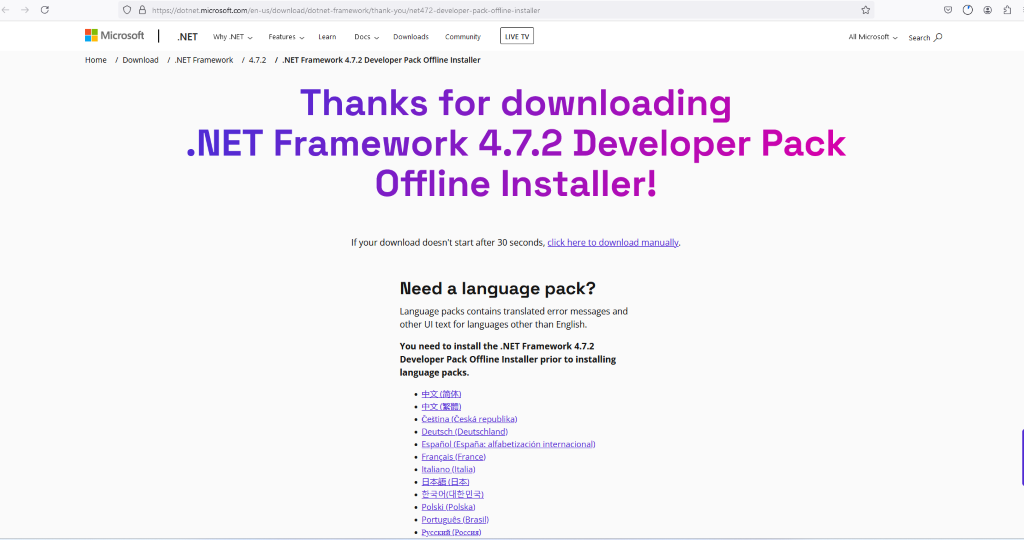The height and width of the screenshot is (540, 1024).
Task: Open the 日本語 (日本) language pack link
Action: pyautogui.click(x=445, y=482)
